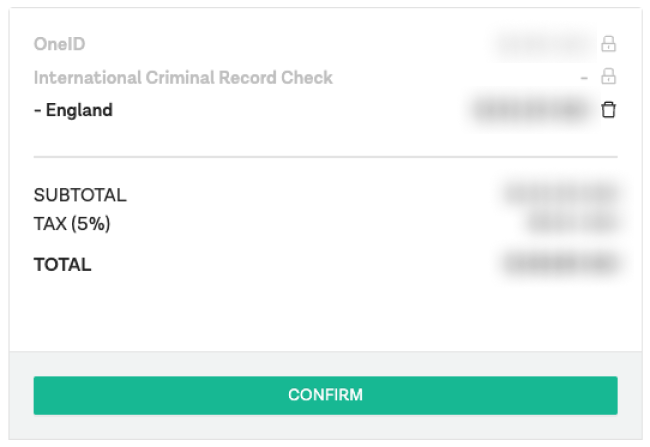Viewport: 650px width, 447px height.
Task: Click the blank space below the TOTAL row
Action: (x=325, y=313)
